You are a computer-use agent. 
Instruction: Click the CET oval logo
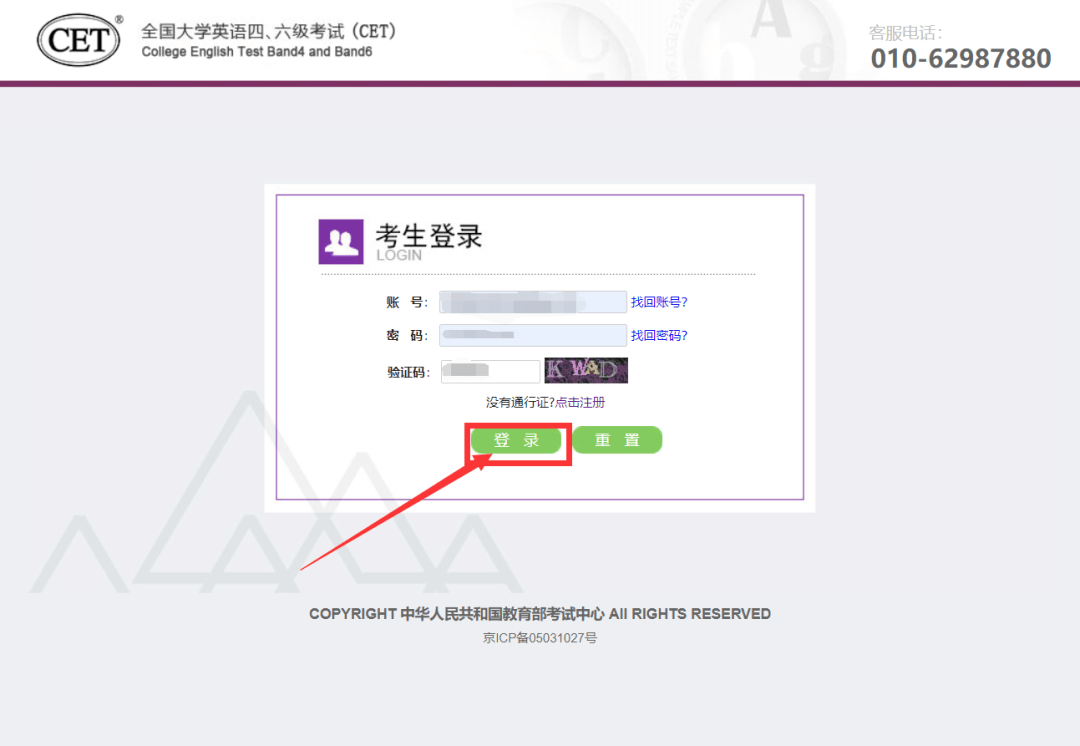click(79, 40)
